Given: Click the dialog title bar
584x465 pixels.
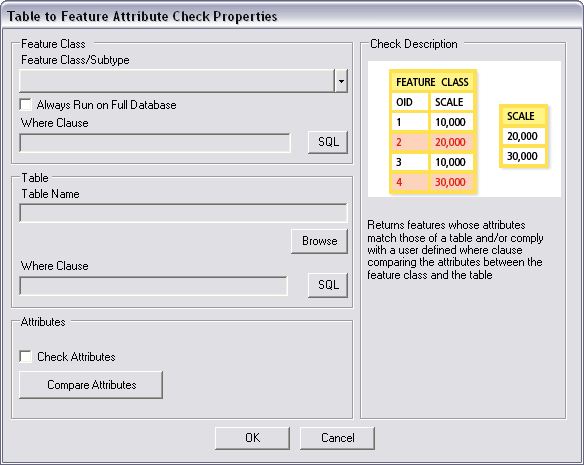Looking at the screenshot, I should (292, 16).
